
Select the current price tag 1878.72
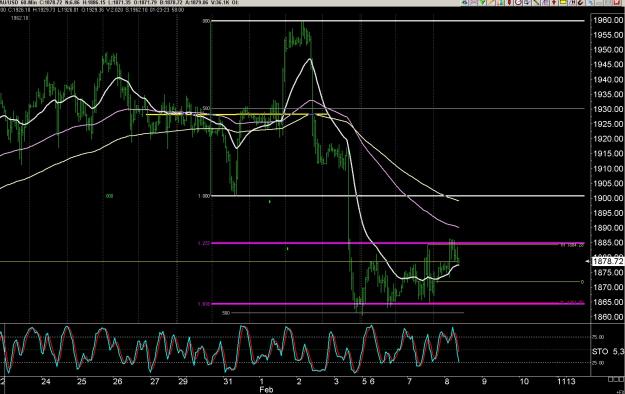[x=607, y=261]
